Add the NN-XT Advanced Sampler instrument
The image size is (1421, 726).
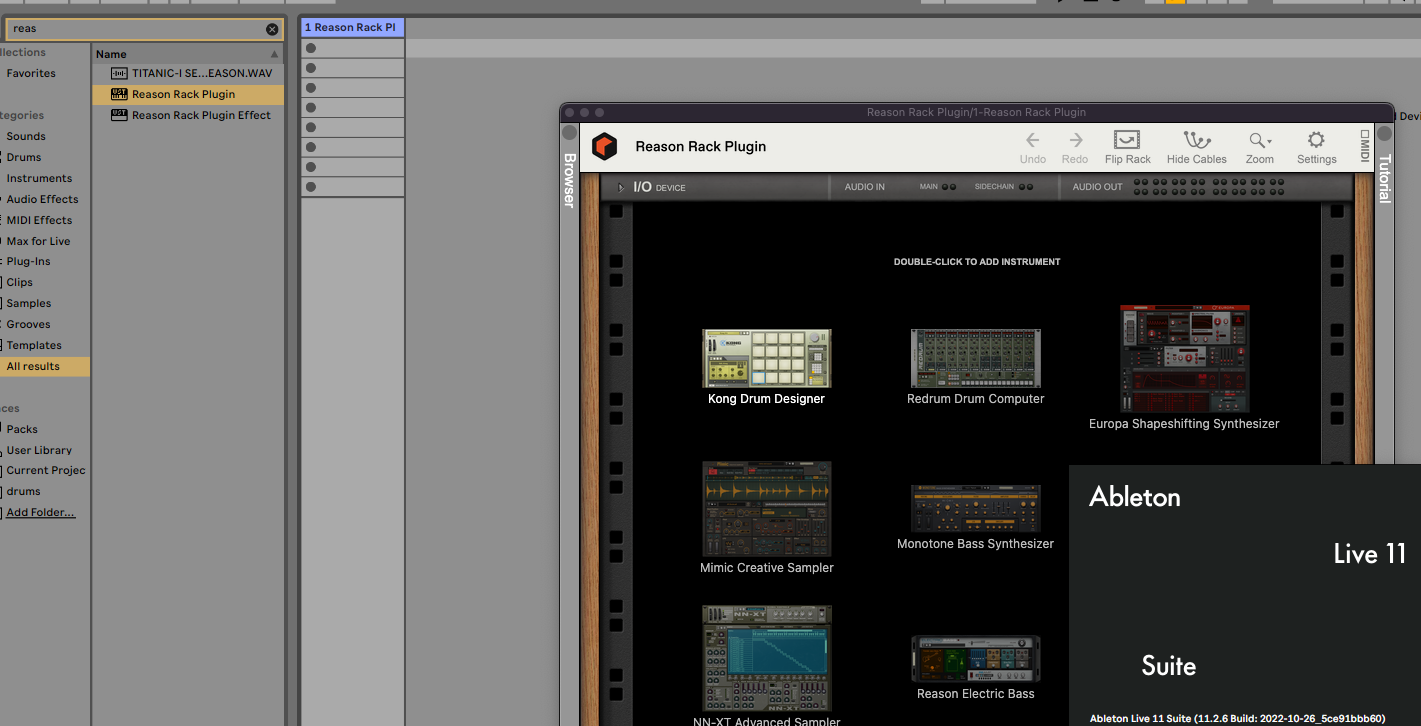pyautogui.click(x=767, y=658)
